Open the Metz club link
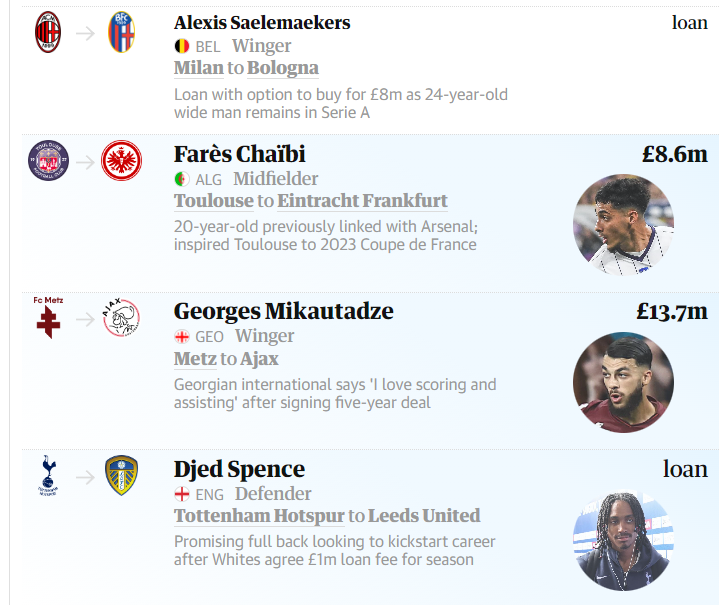726x605 pixels. pyautogui.click(x=195, y=359)
